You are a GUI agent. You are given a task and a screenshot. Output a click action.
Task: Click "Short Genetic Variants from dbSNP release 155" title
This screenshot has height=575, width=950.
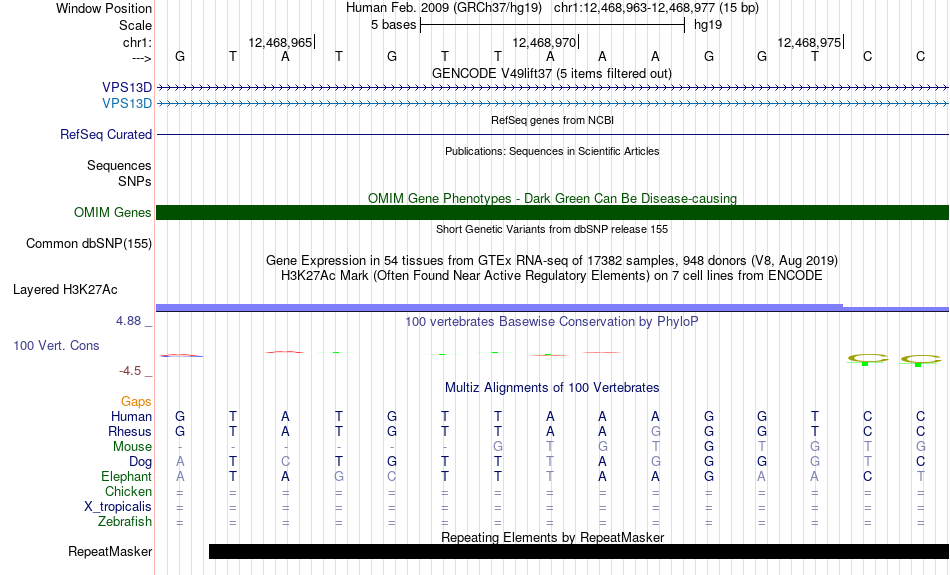(x=552, y=229)
